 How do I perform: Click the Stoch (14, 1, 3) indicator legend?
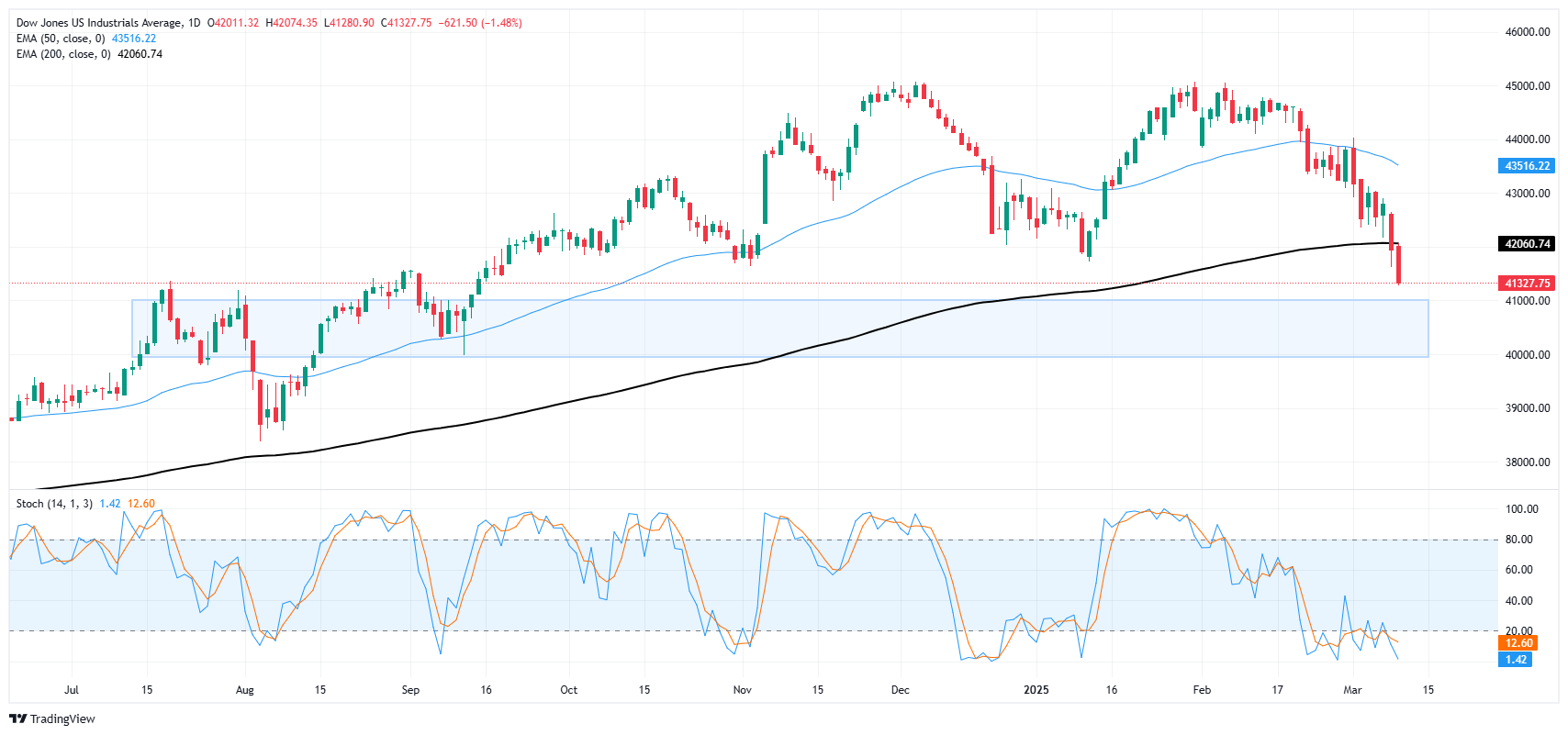pos(55,504)
